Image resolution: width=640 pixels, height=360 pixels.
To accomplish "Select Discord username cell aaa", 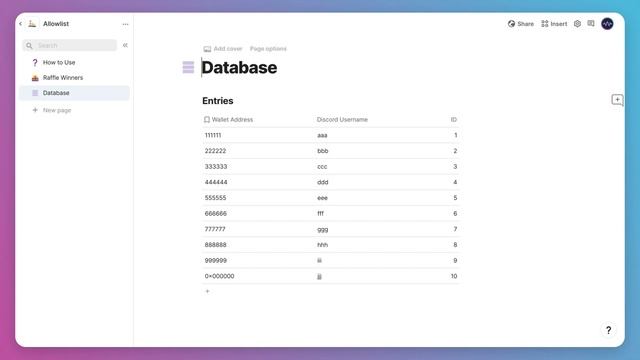I will coord(322,135).
